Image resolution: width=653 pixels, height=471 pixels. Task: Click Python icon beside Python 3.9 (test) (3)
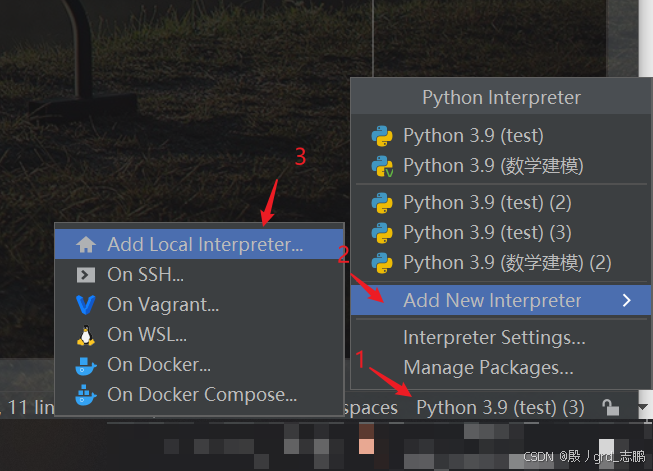(x=382, y=233)
